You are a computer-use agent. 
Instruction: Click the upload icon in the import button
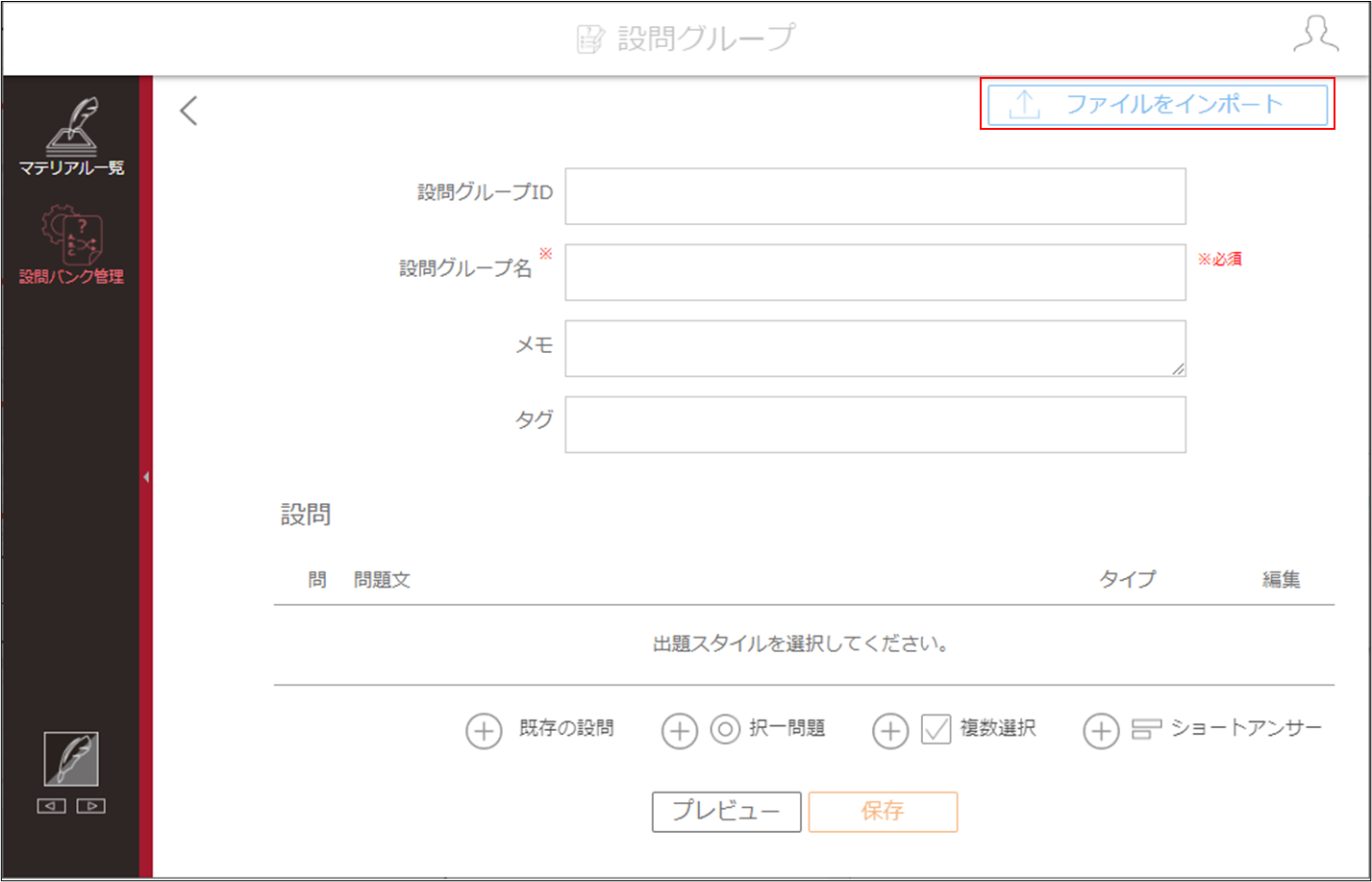(1025, 105)
